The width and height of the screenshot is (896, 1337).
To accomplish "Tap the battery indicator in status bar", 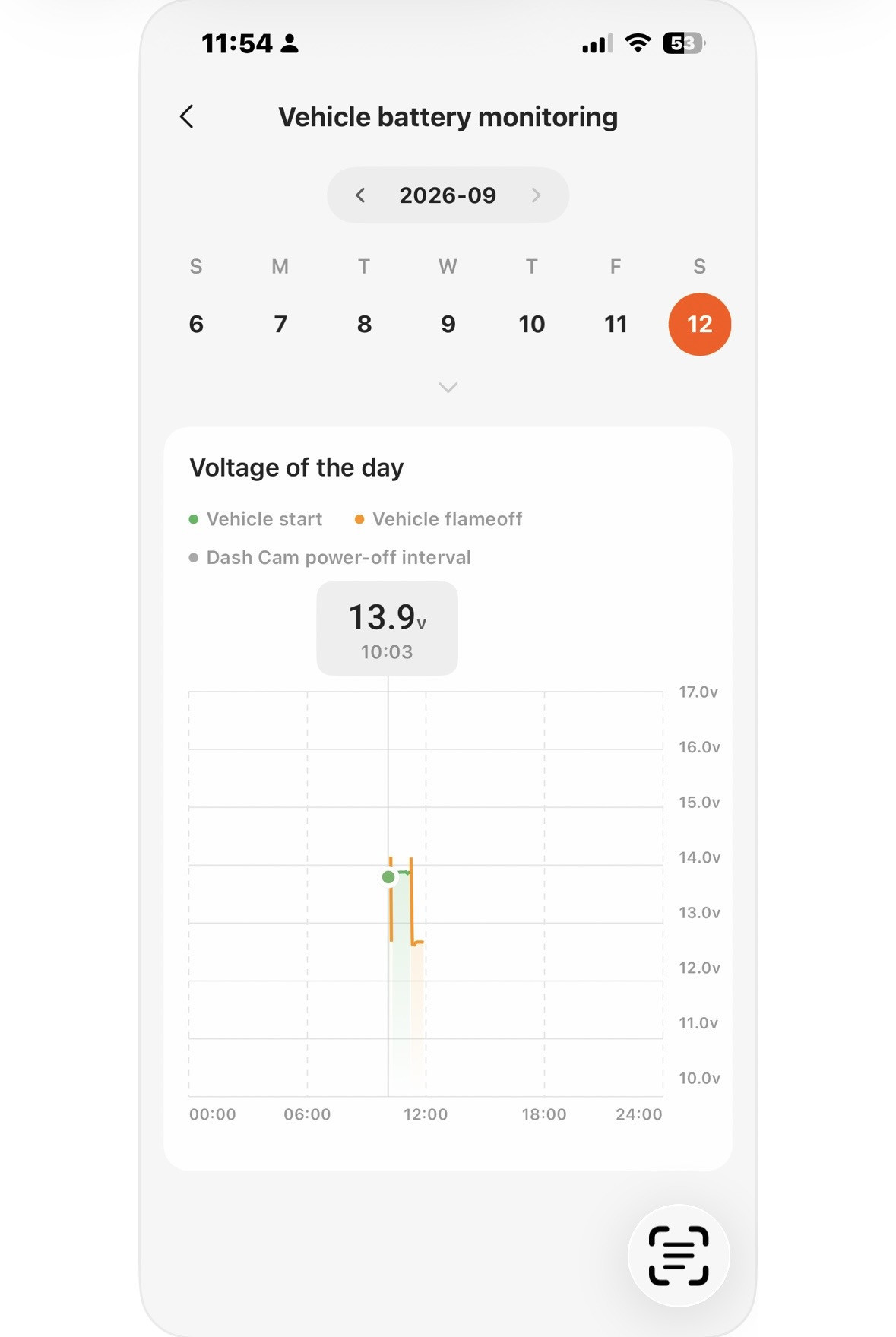I will [684, 43].
